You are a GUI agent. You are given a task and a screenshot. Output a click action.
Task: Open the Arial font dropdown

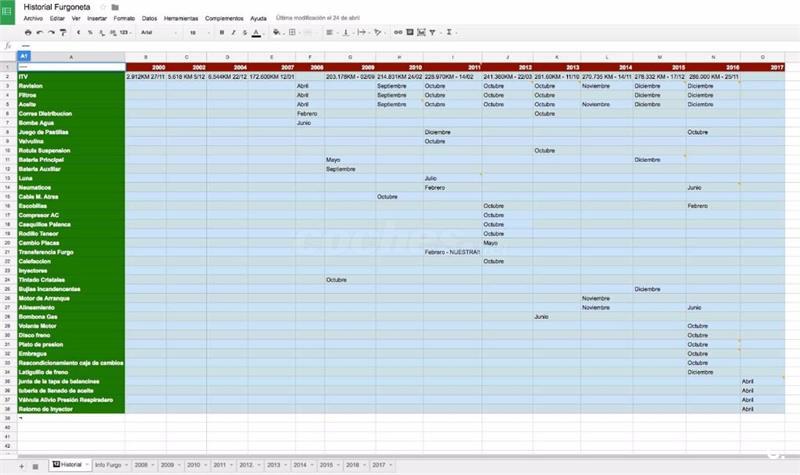point(155,32)
